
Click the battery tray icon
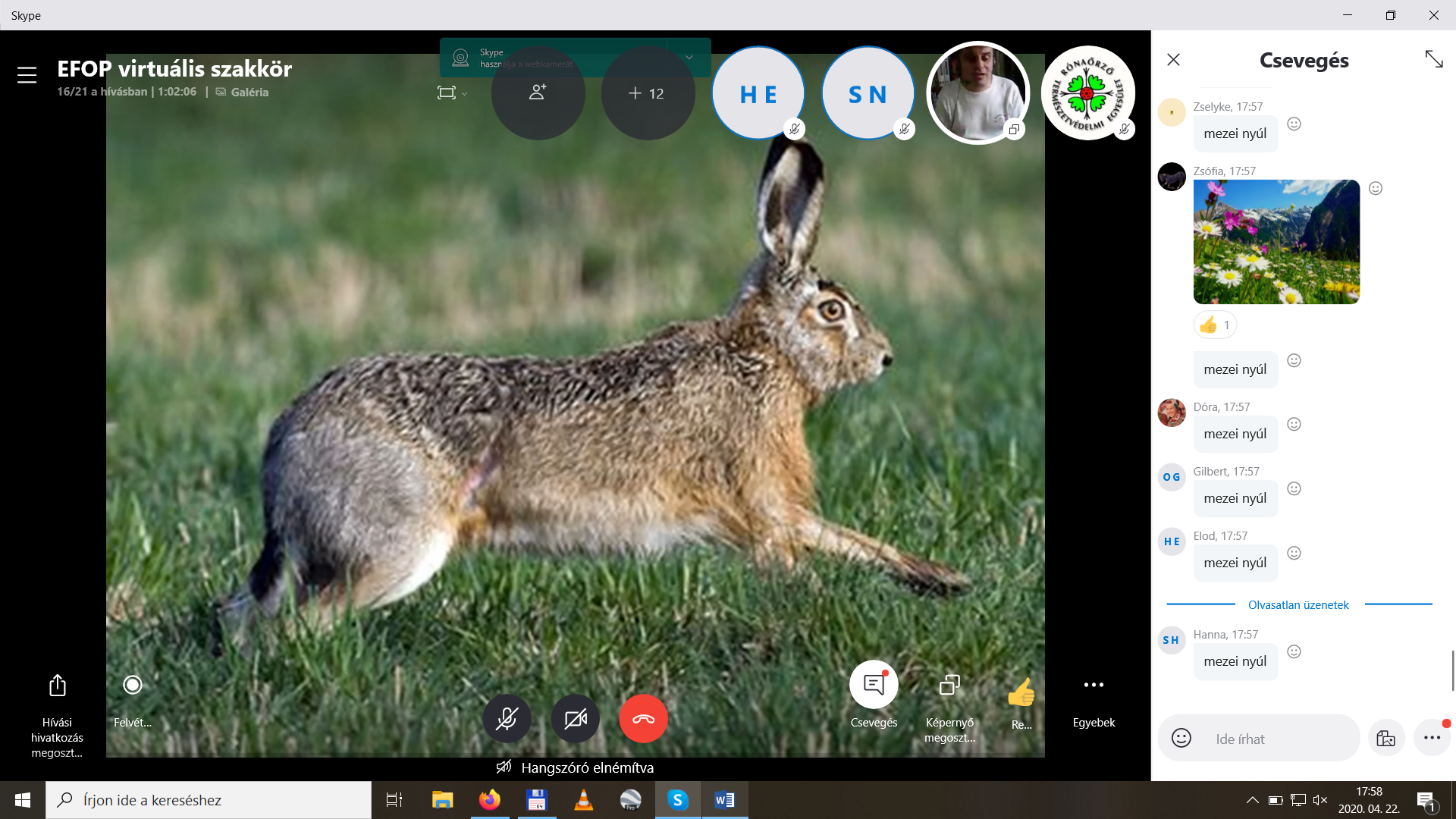(1276, 800)
